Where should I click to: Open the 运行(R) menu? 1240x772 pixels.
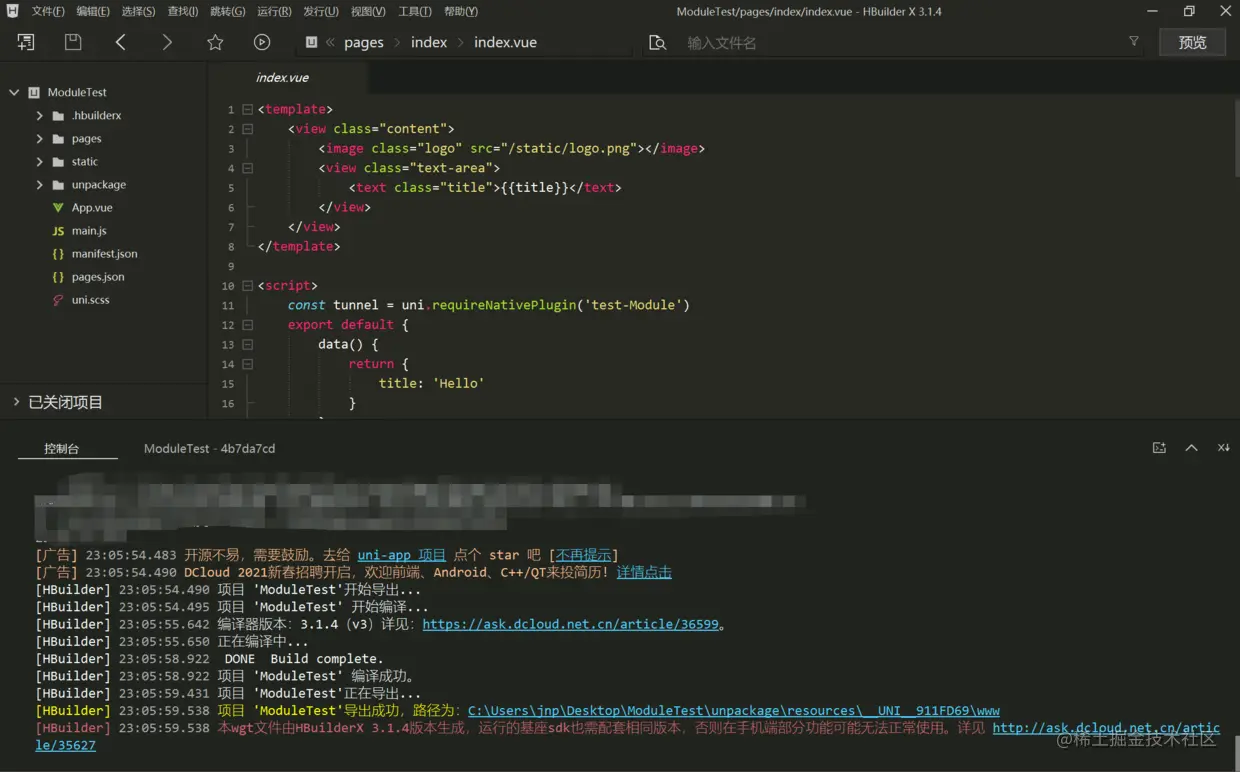274,12
